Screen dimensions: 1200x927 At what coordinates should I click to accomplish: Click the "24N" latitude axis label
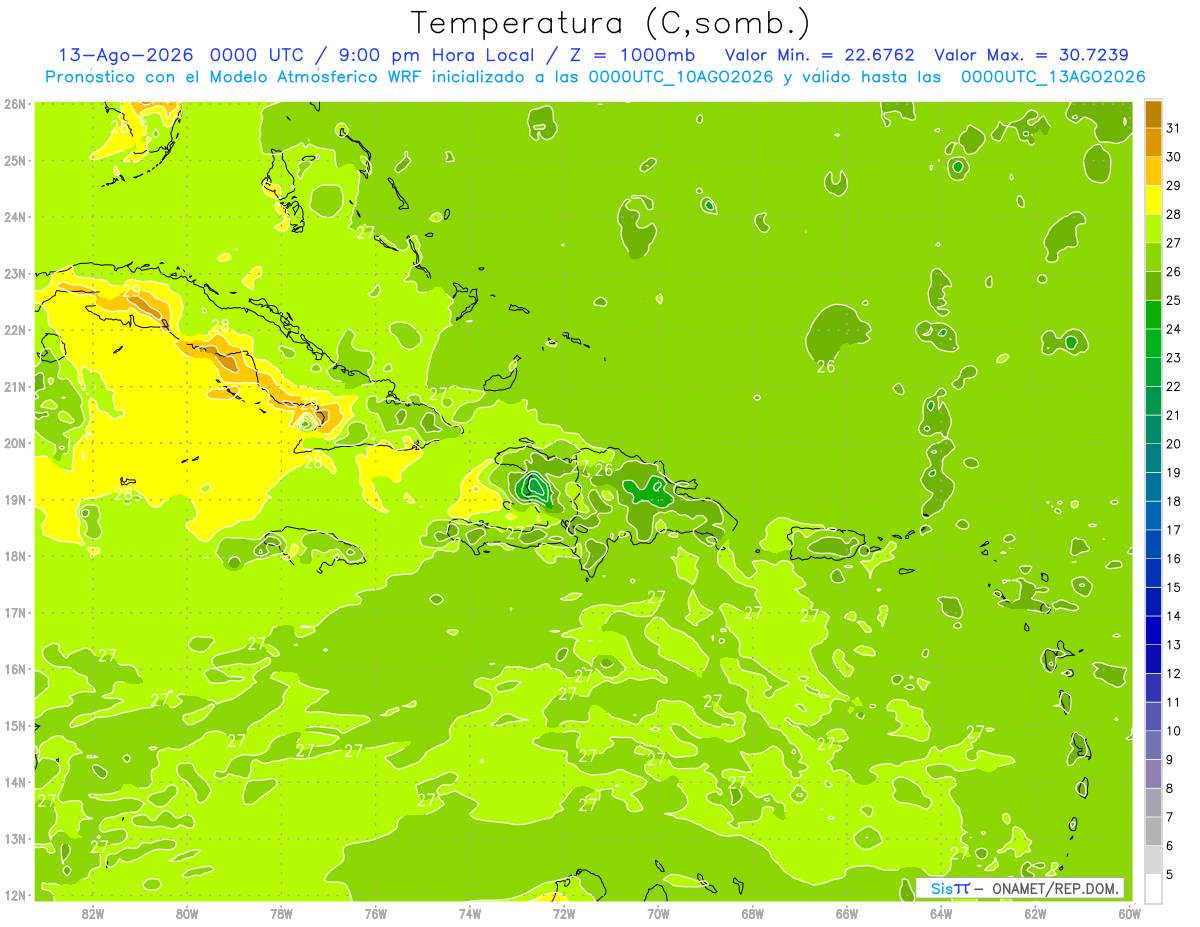coord(15,217)
